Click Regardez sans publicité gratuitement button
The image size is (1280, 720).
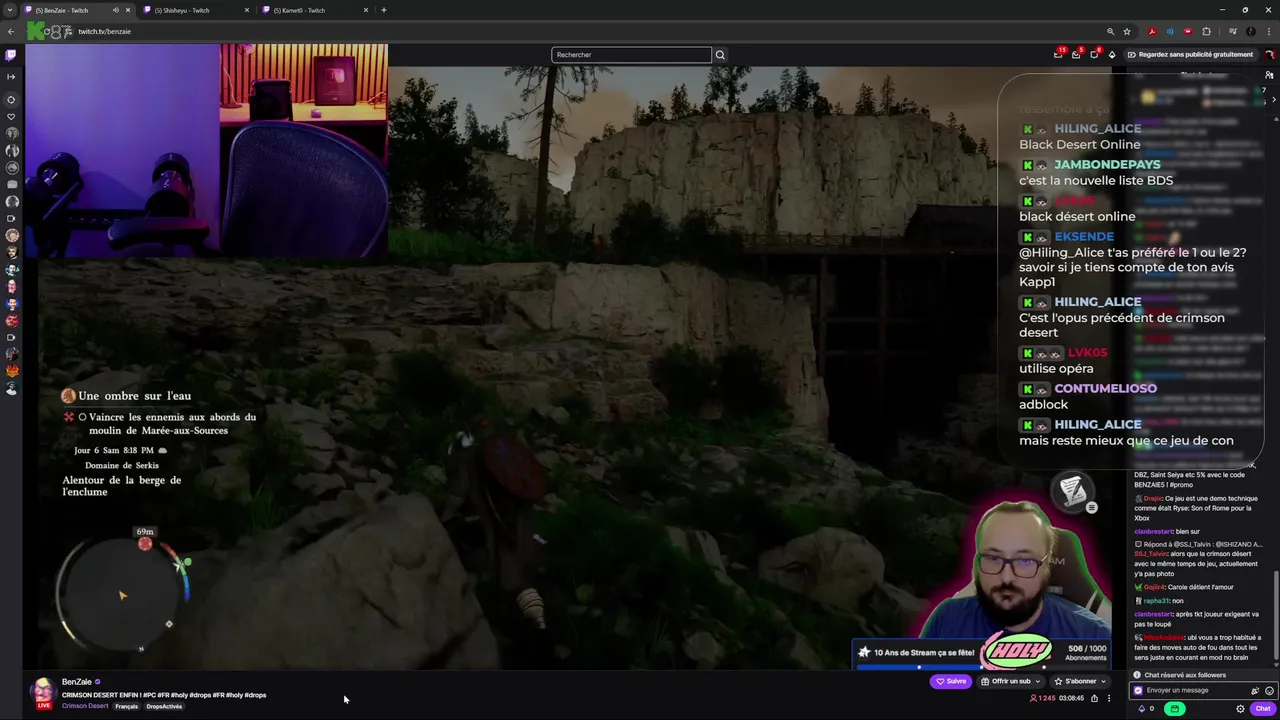[x=1190, y=55]
